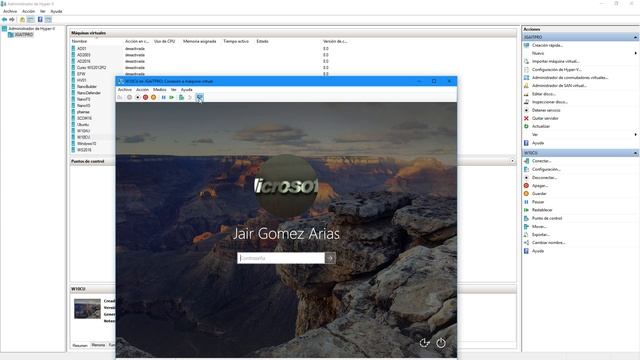Toggle the console tree toolbar icon
This screenshot has height=360, width=640.
pyautogui.click(x=31, y=19)
